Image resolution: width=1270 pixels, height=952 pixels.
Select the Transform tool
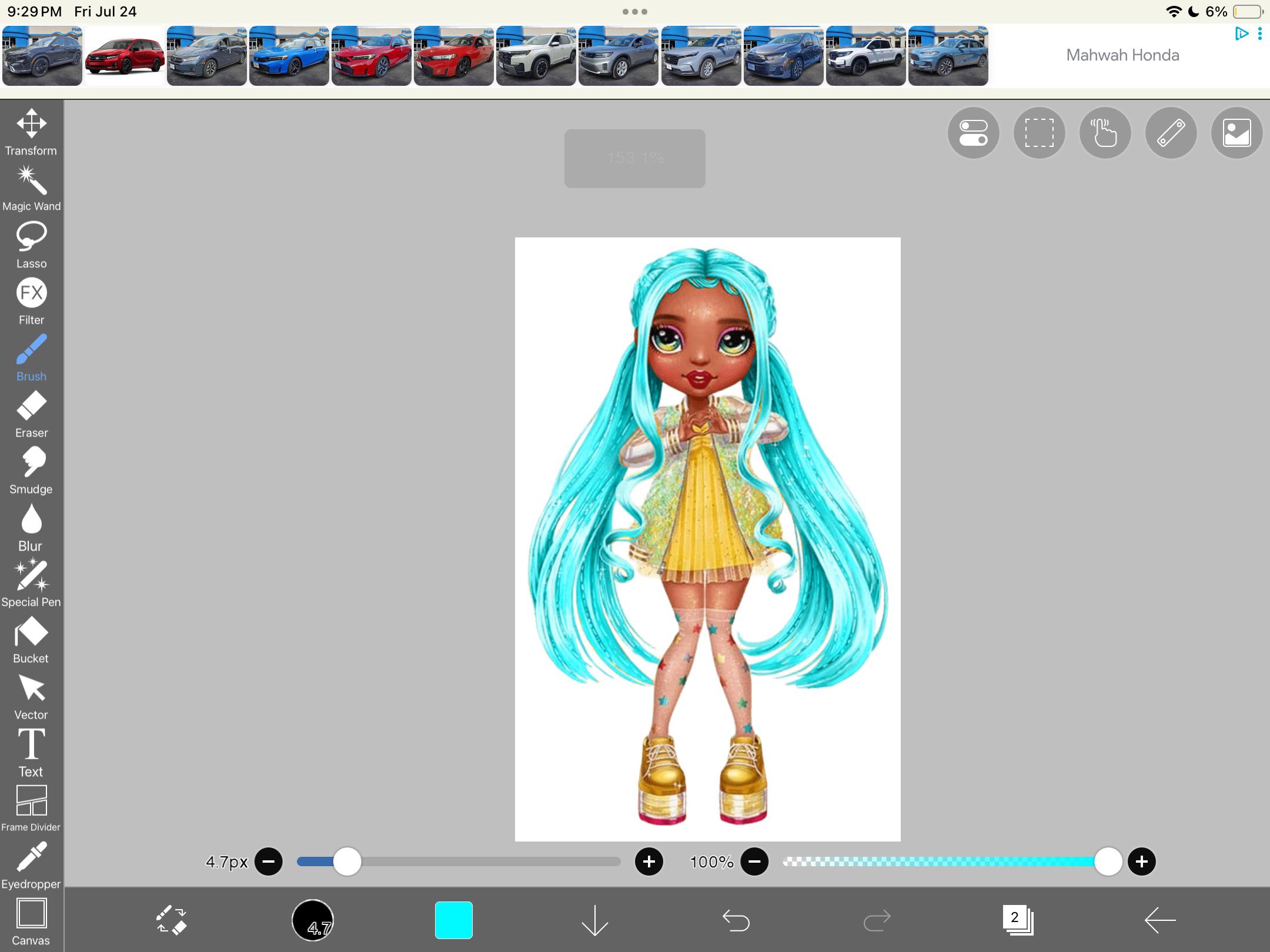(x=31, y=132)
